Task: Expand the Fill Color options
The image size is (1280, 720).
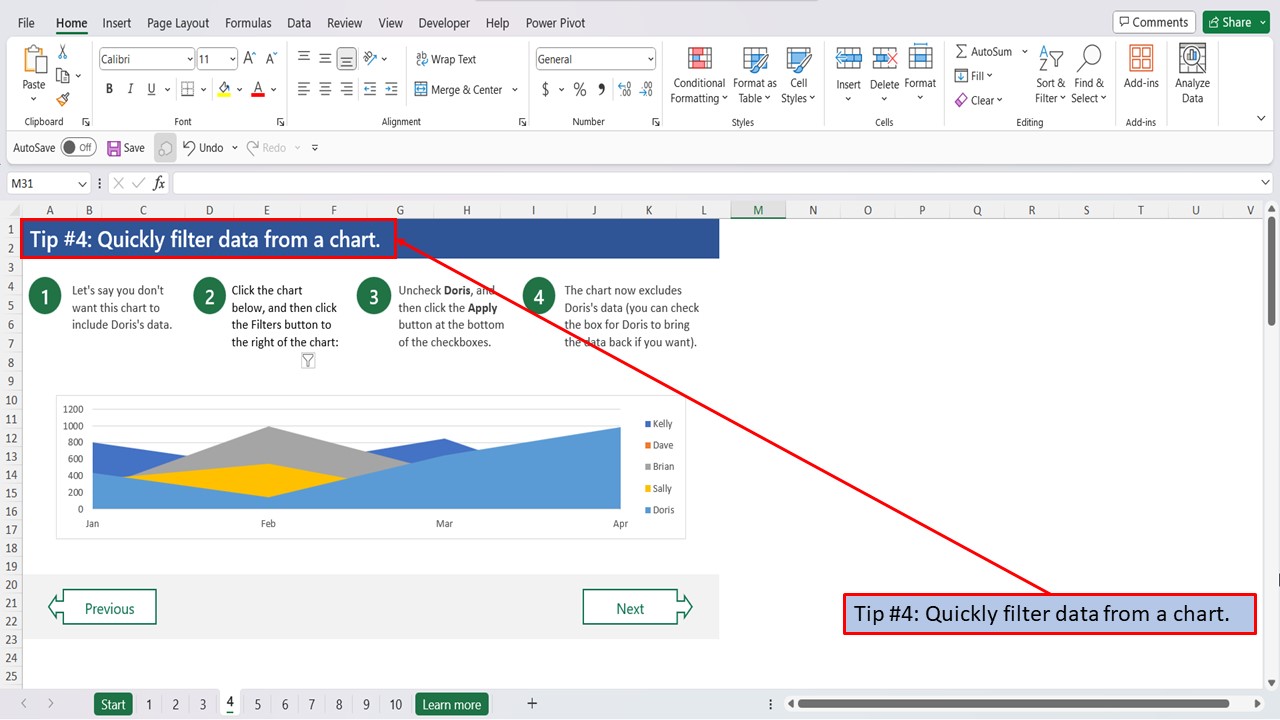Action: pos(238,89)
